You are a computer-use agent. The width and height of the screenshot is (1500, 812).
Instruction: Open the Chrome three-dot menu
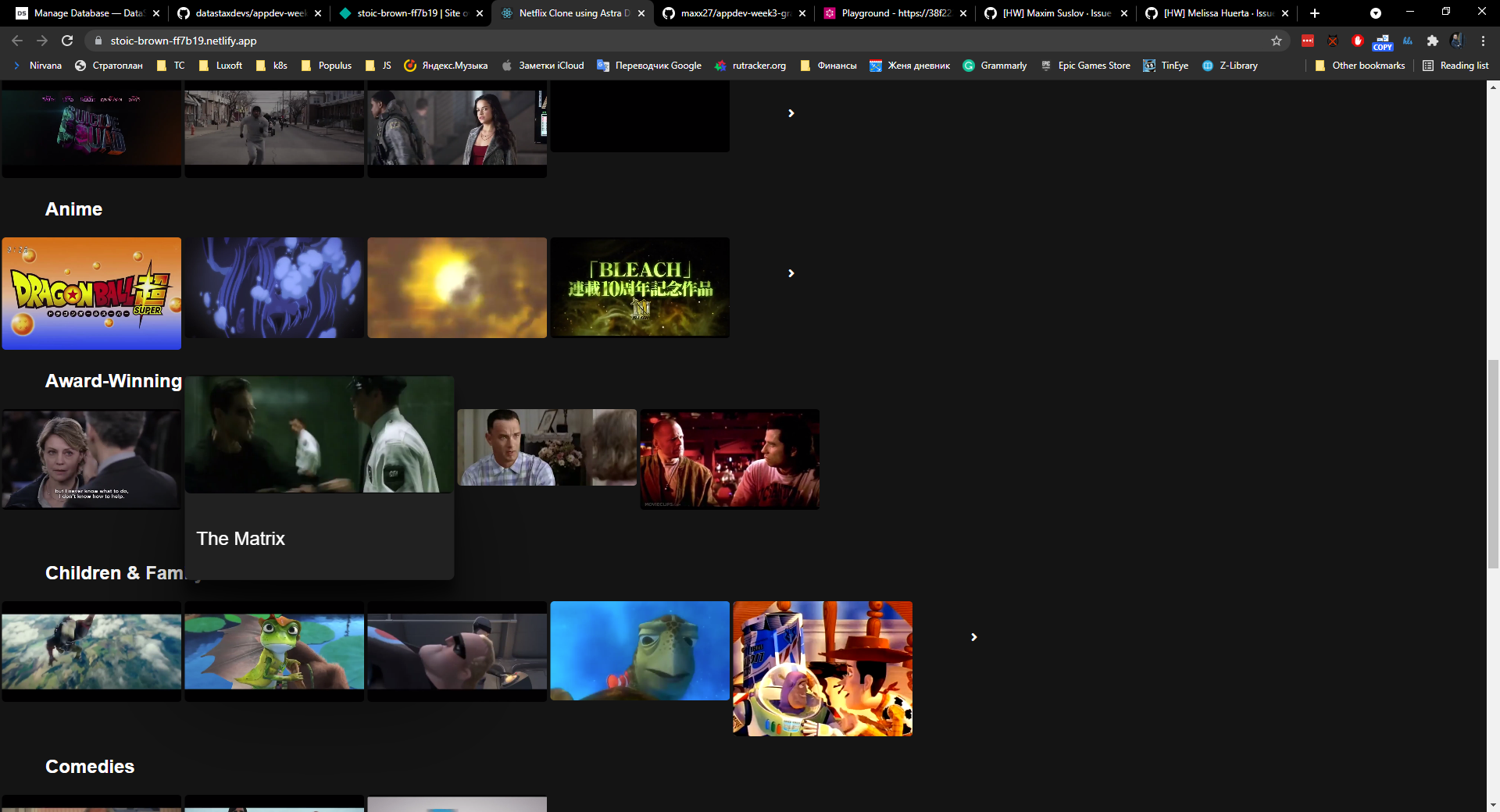tap(1484, 41)
